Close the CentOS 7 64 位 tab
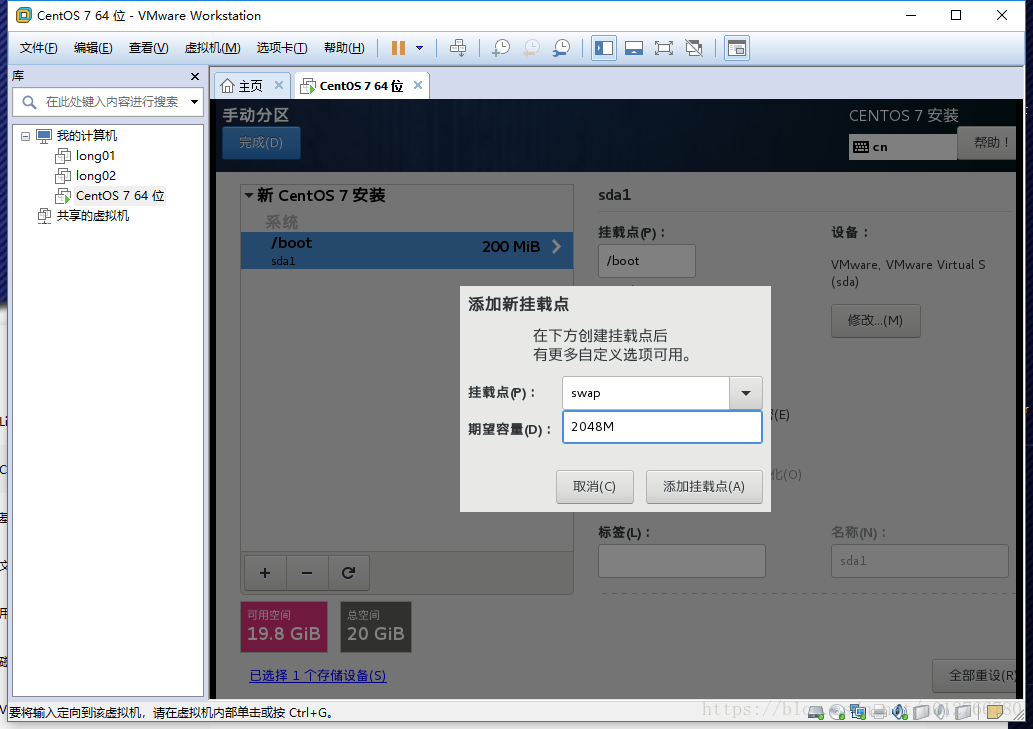 [418, 85]
